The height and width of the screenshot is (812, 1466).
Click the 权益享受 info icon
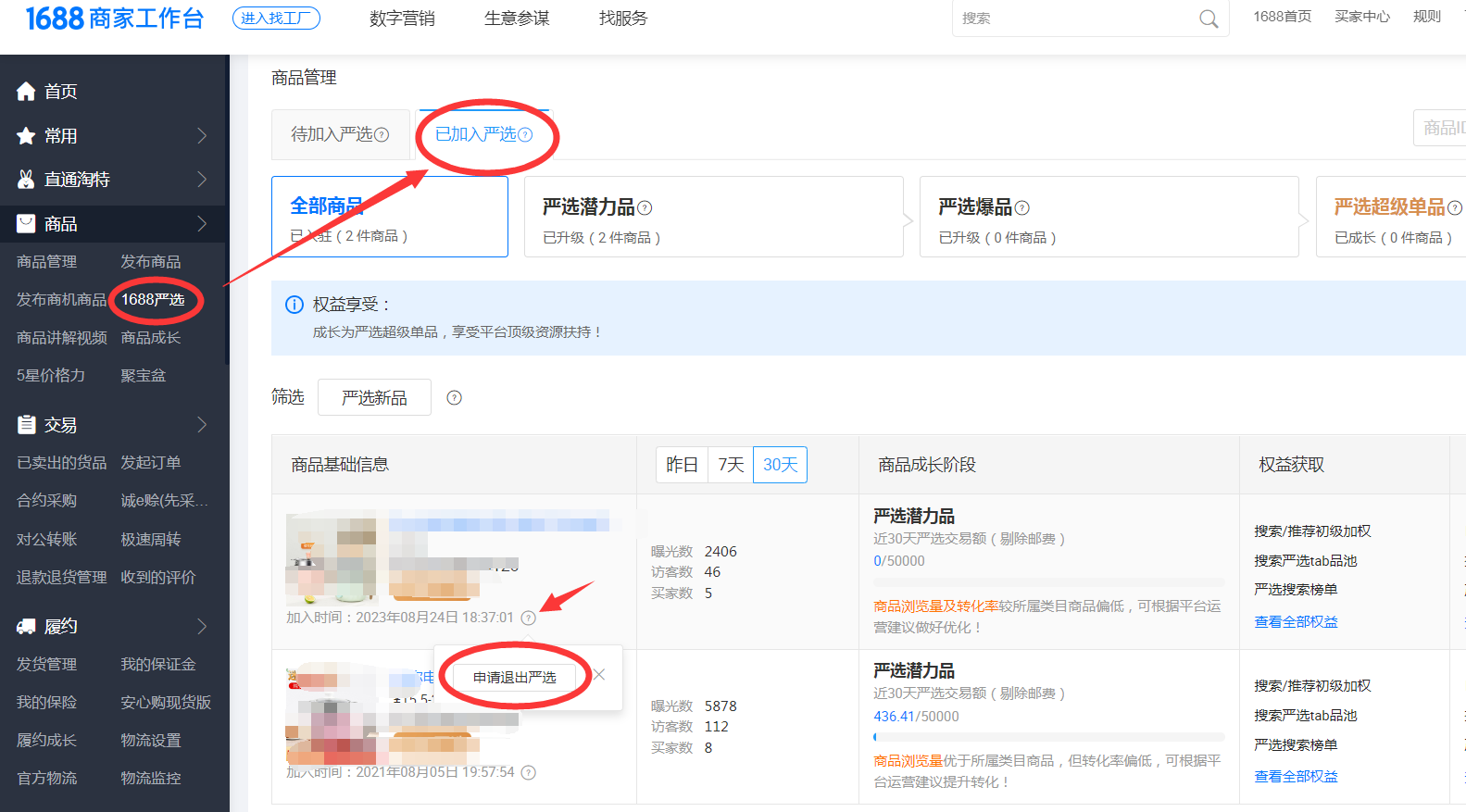[x=294, y=305]
